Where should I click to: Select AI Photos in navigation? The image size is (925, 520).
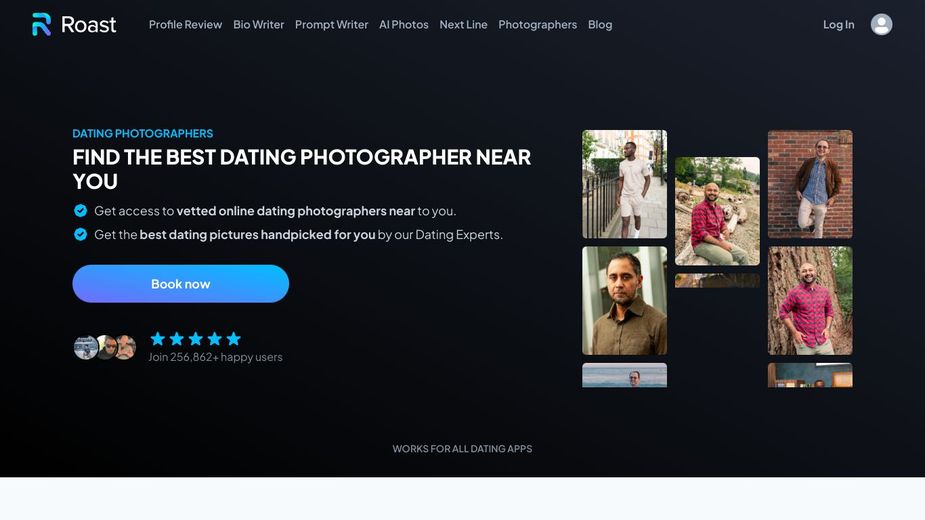(x=403, y=25)
